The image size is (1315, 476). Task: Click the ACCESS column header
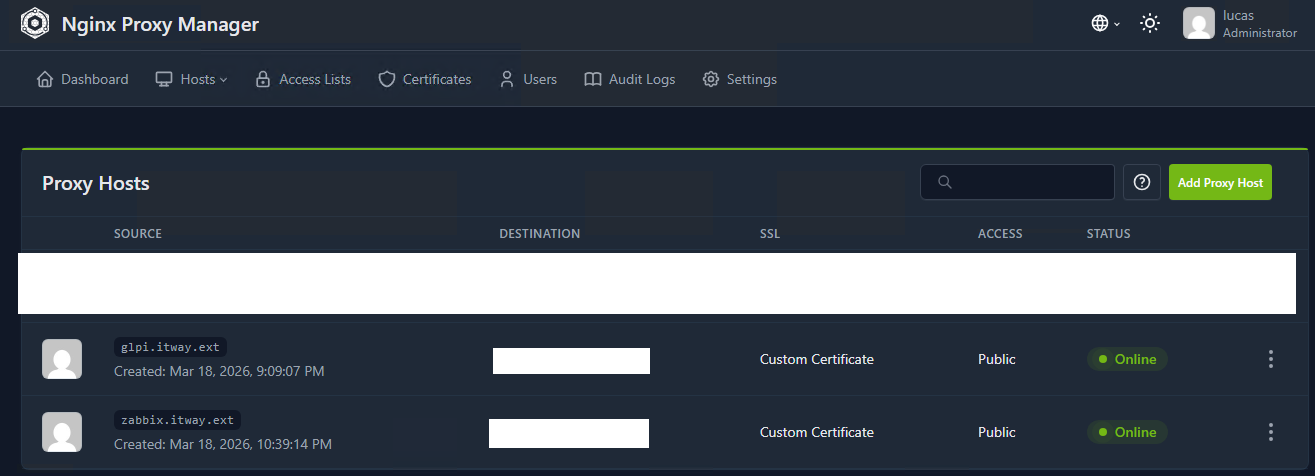[x=1000, y=234]
